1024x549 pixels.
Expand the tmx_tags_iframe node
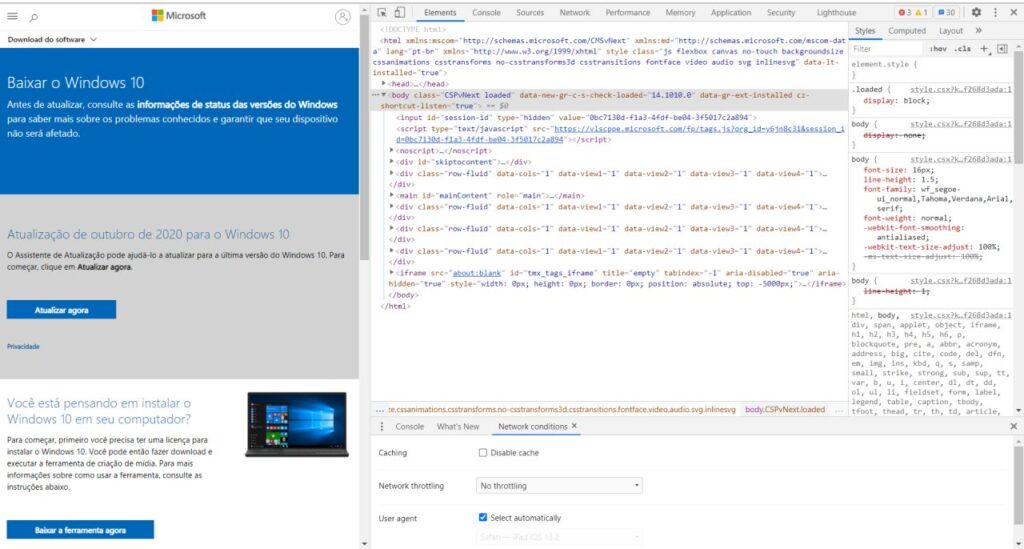(x=392, y=273)
